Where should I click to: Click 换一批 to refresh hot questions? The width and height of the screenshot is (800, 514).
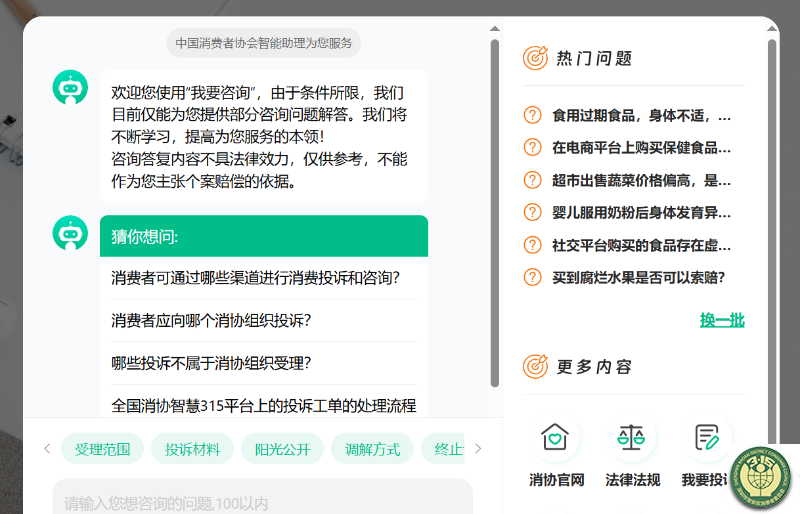tap(722, 320)
